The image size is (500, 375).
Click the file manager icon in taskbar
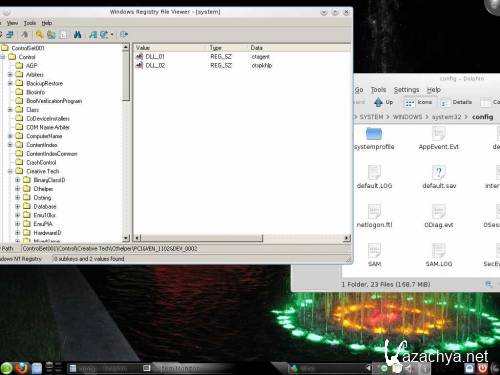click(37, 368)
